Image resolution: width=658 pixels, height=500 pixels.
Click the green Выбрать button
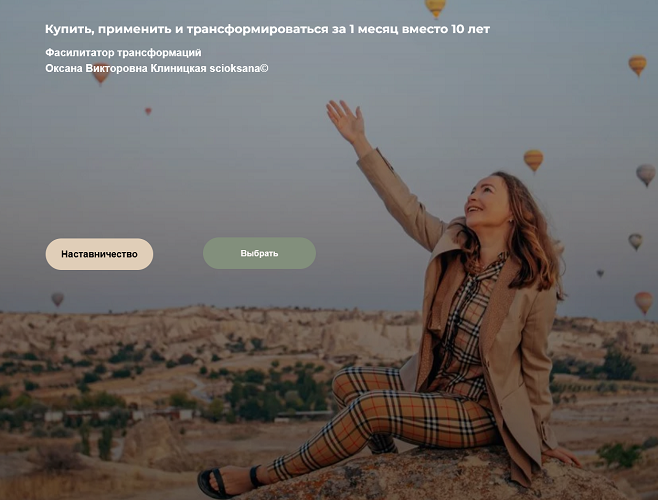tap(259, 253)
